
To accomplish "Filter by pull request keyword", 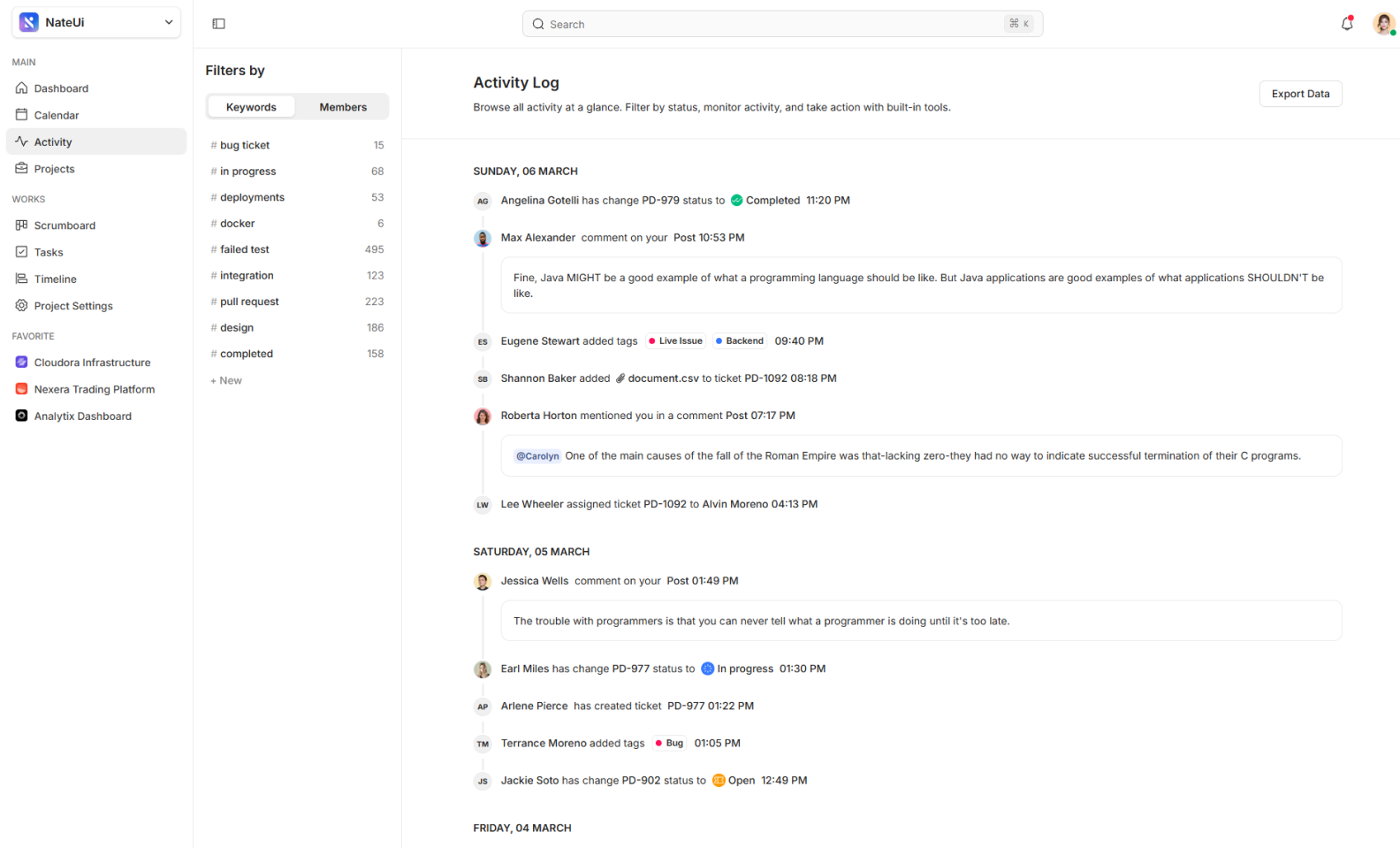I will coord(297,302).
